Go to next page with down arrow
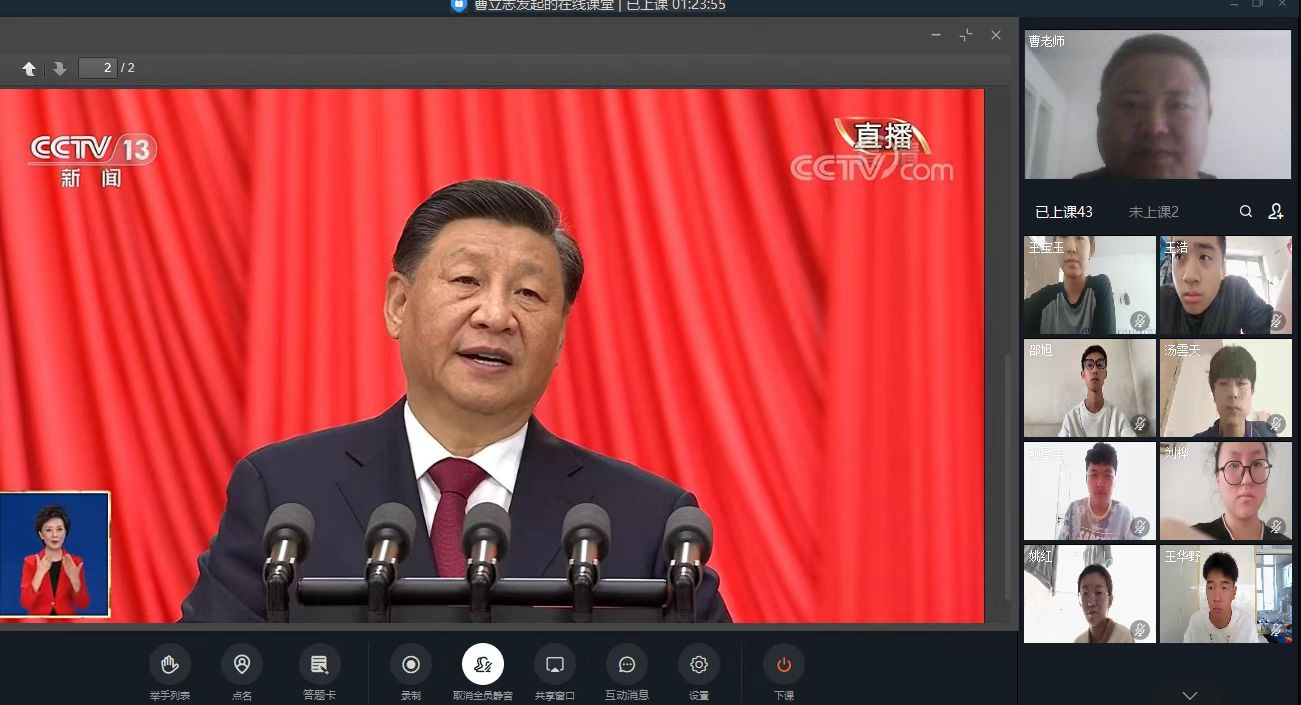Screen dimensions: 1301x705 [59, 68]
